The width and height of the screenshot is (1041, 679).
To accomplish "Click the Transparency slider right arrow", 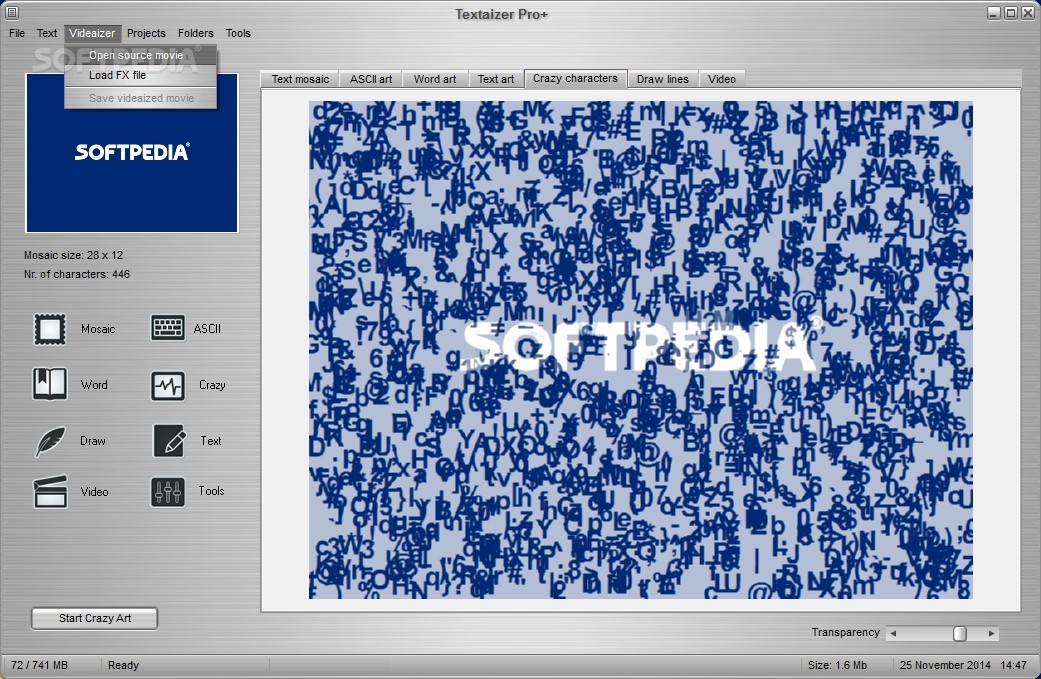I will pos(991,634).
